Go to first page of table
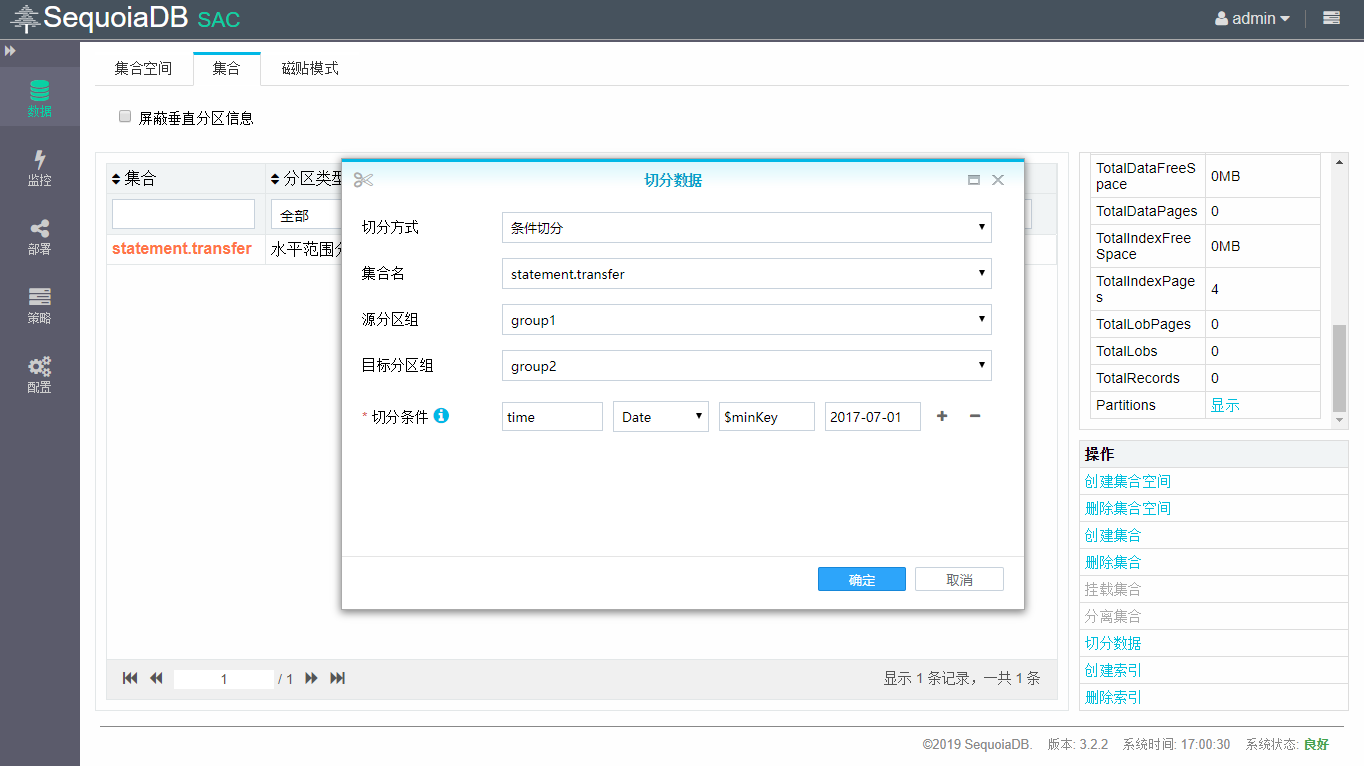The image size is (1364, 766). (130, 678)
